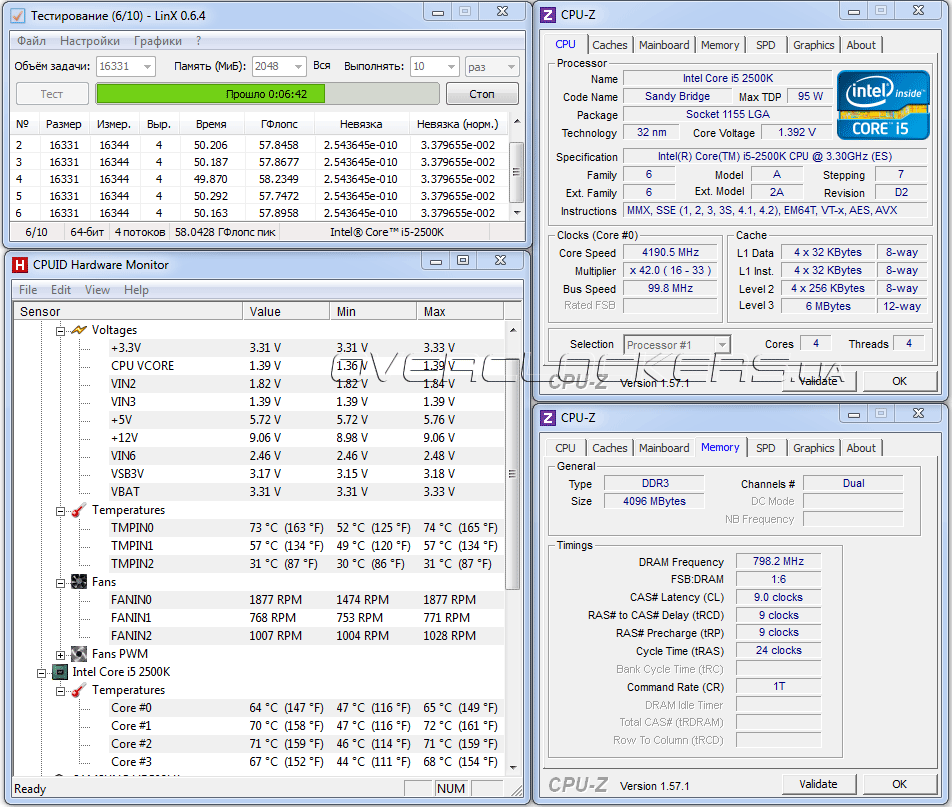The height and width of the screenshot is (807, 952).
Task: Click the CPUID Hardware Monitor H icon
Action: click(20, 265)
